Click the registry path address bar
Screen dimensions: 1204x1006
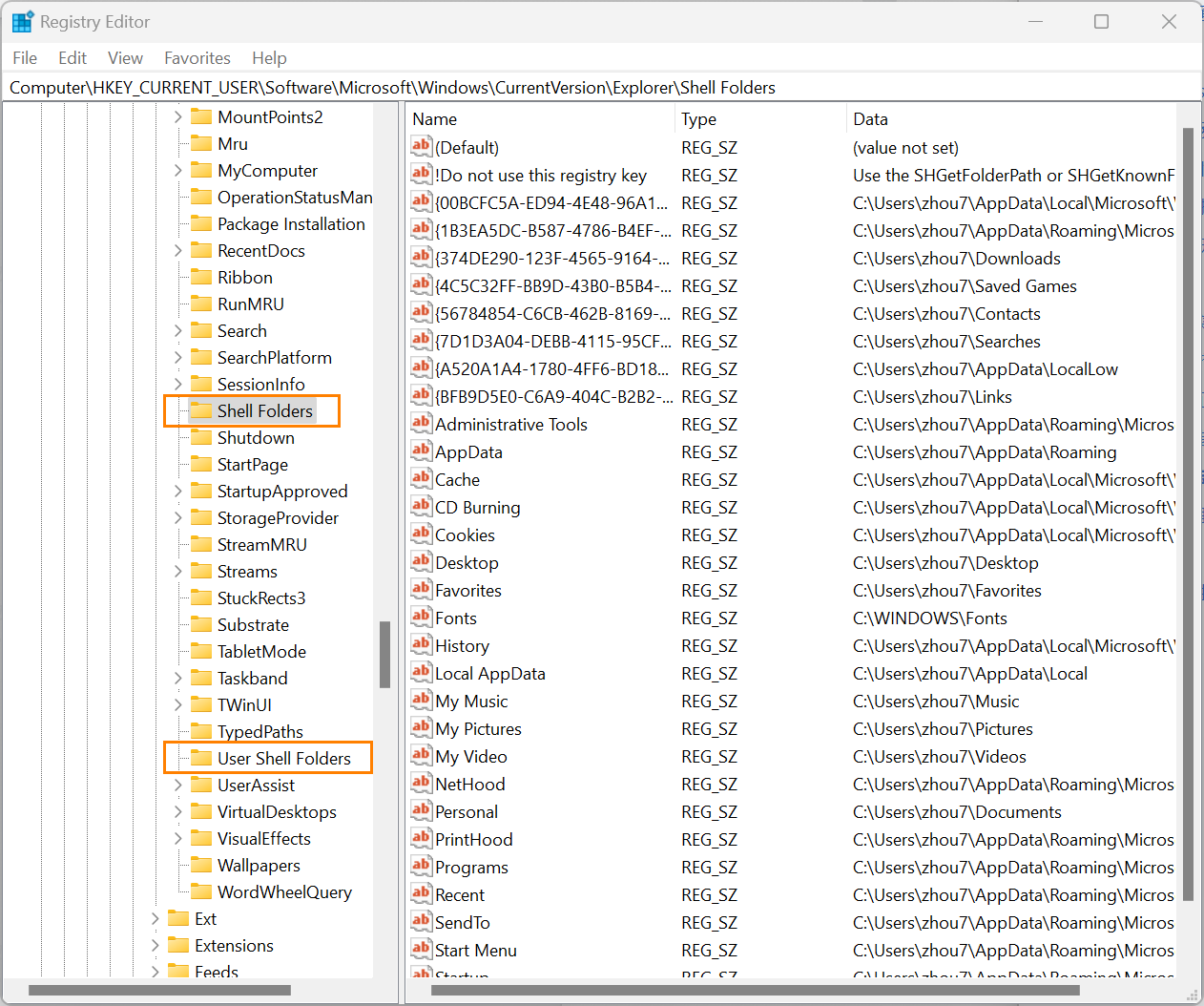point(602,88)
